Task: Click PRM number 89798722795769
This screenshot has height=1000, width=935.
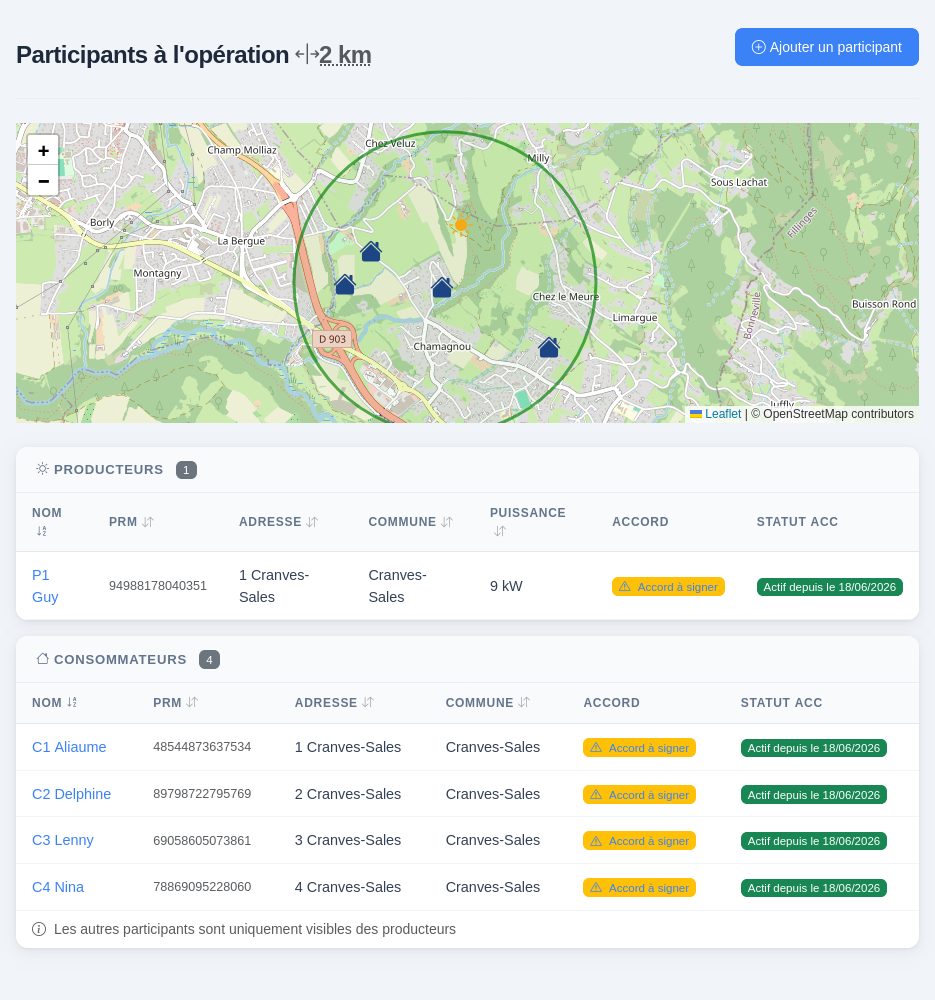Action: pyautogui.click(x=202, y=794)
